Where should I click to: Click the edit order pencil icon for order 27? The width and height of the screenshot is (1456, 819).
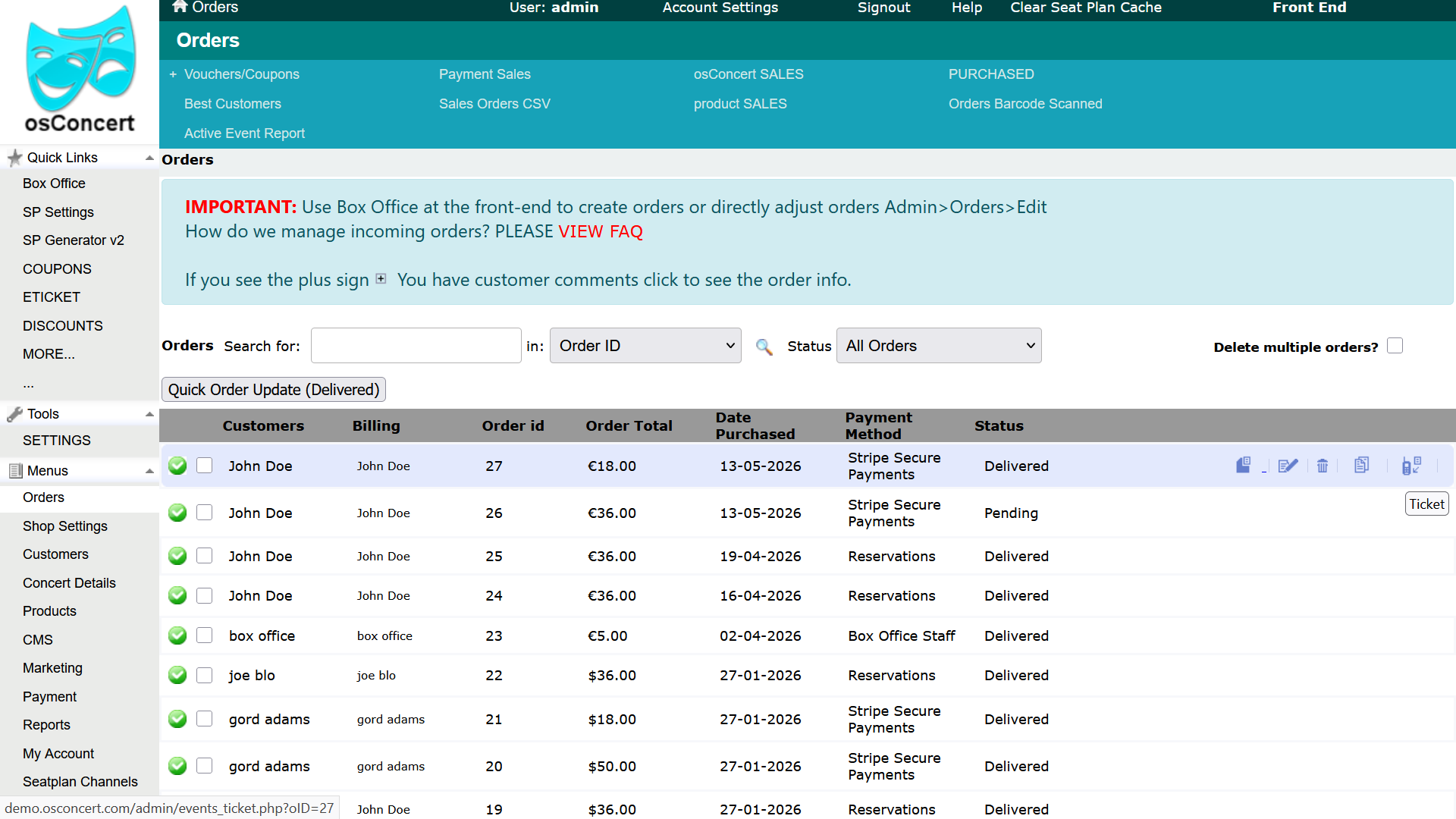pos(1288,466)
